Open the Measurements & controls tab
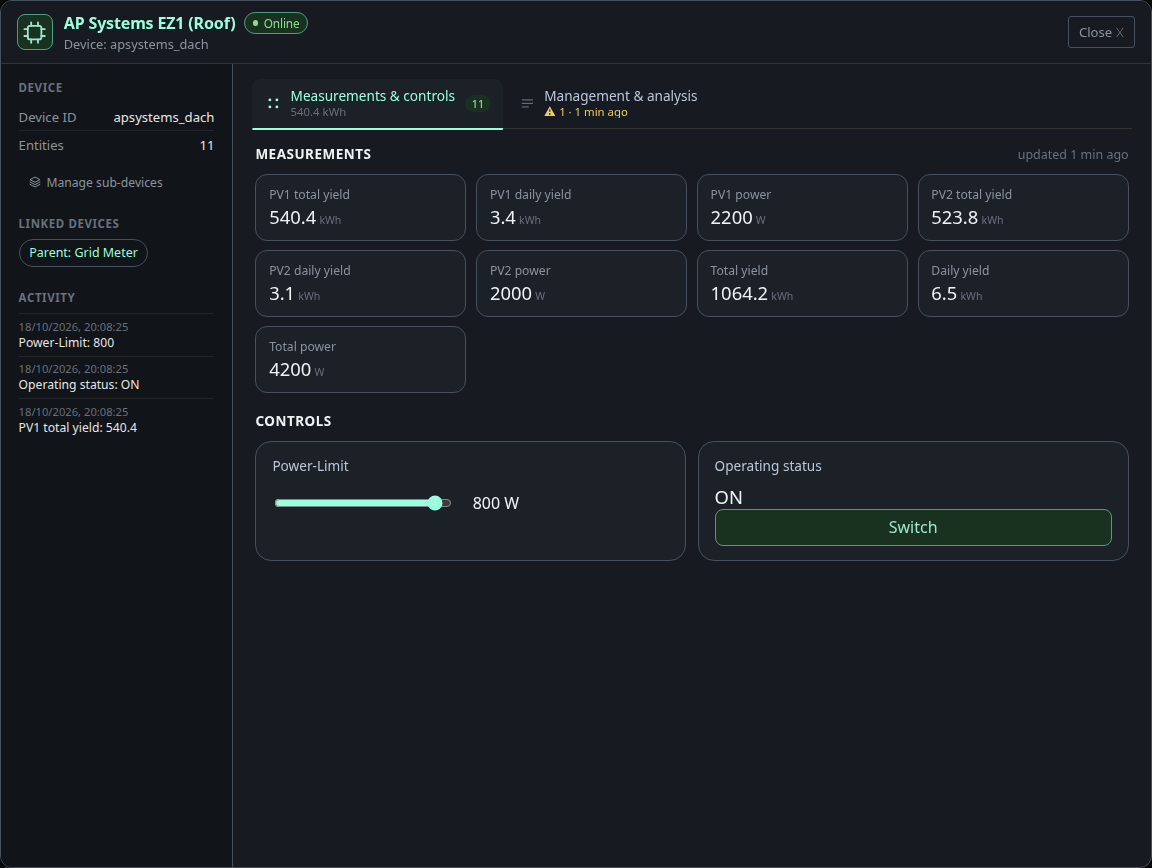1152x868 pixels. pos(378,104)
